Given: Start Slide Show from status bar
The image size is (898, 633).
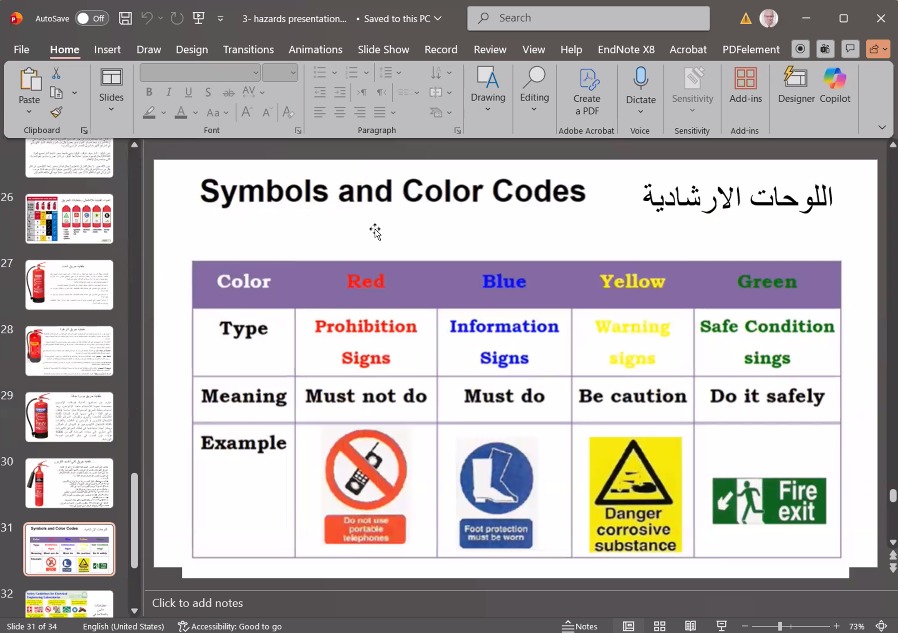Looking at the screenshot, I should pos(721,626).
